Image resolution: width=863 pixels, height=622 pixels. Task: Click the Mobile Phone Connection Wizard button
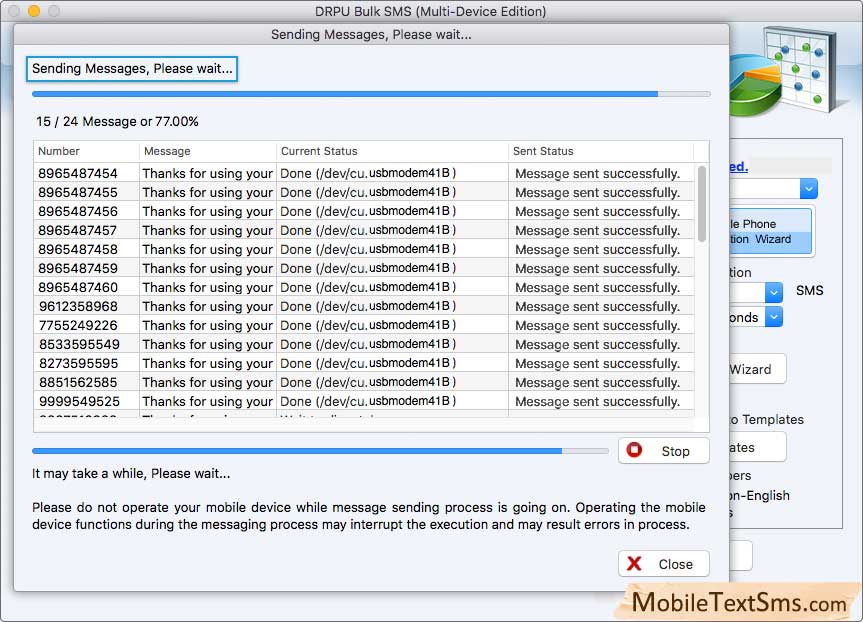point(771,231)
